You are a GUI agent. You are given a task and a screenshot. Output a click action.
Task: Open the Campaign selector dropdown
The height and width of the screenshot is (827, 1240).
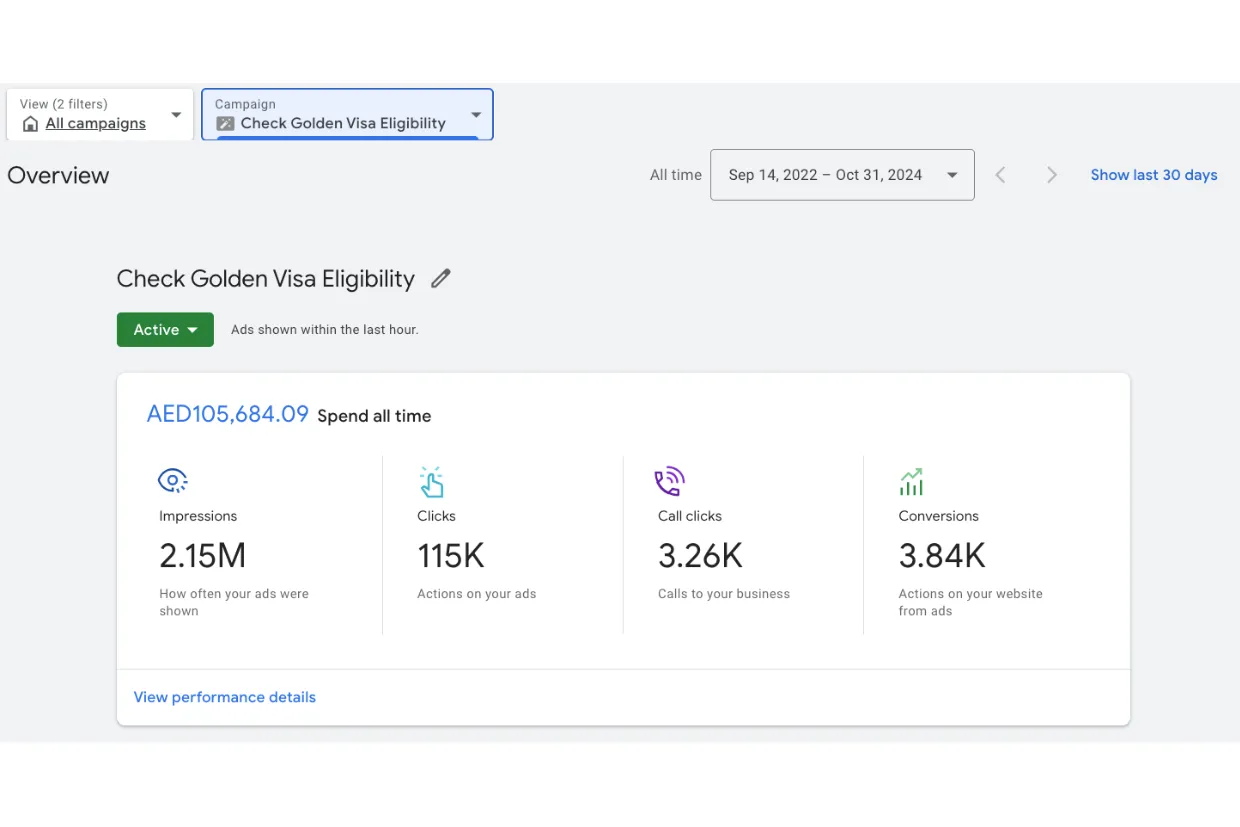click(x=347, y=114)
